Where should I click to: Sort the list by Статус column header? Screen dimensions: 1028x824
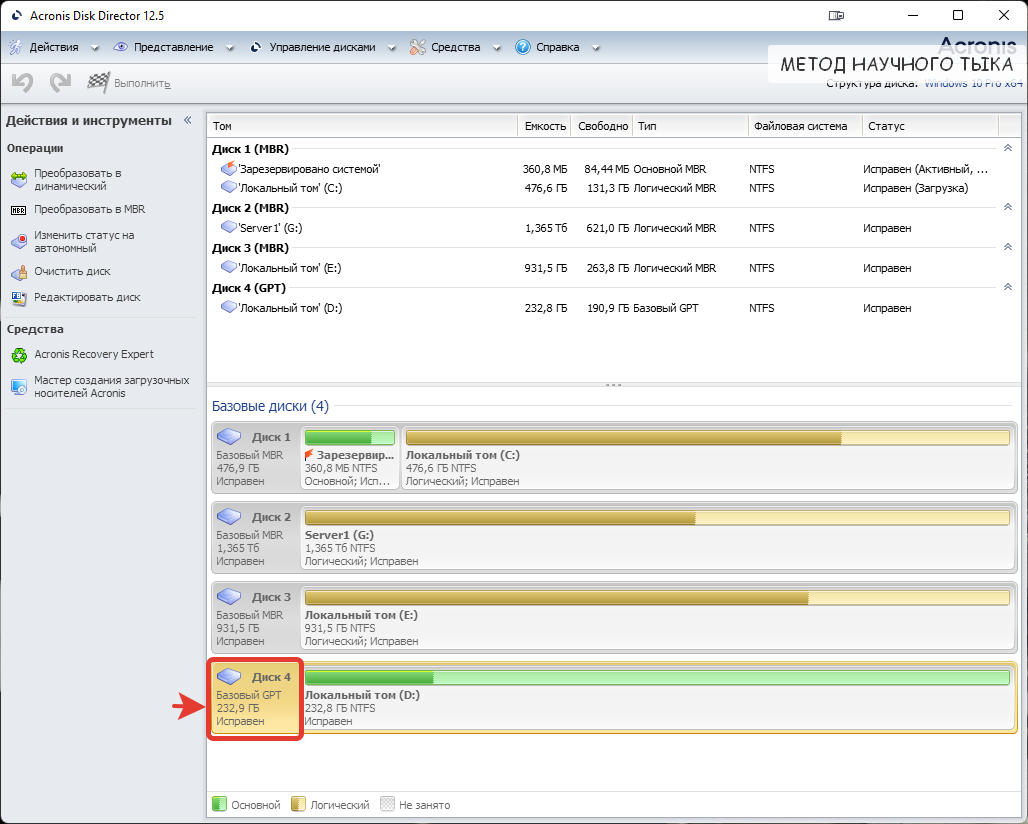(x=930, y=126)
